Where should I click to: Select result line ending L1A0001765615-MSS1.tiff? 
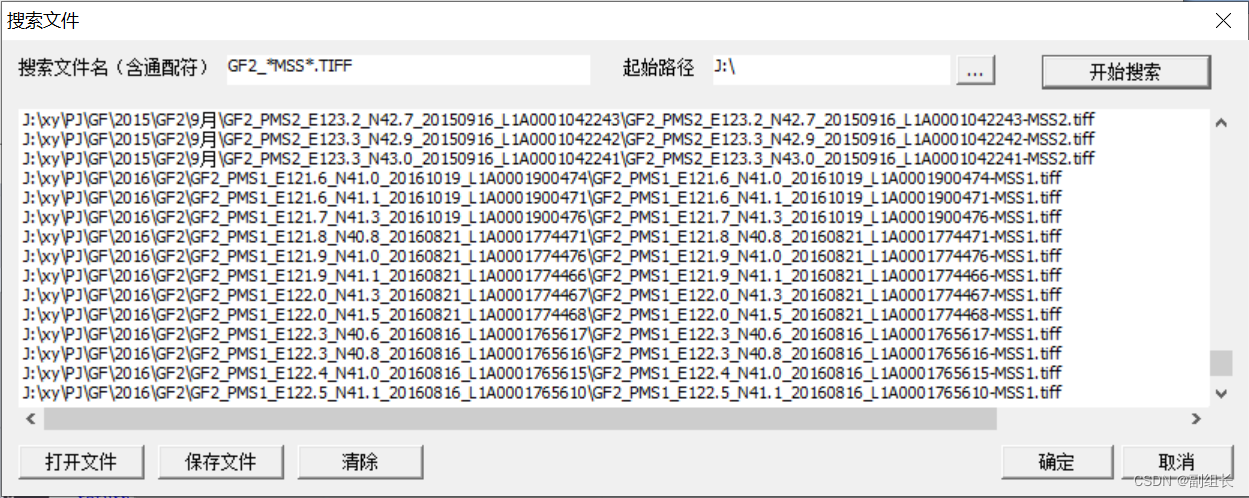click(x=542, y=373)
